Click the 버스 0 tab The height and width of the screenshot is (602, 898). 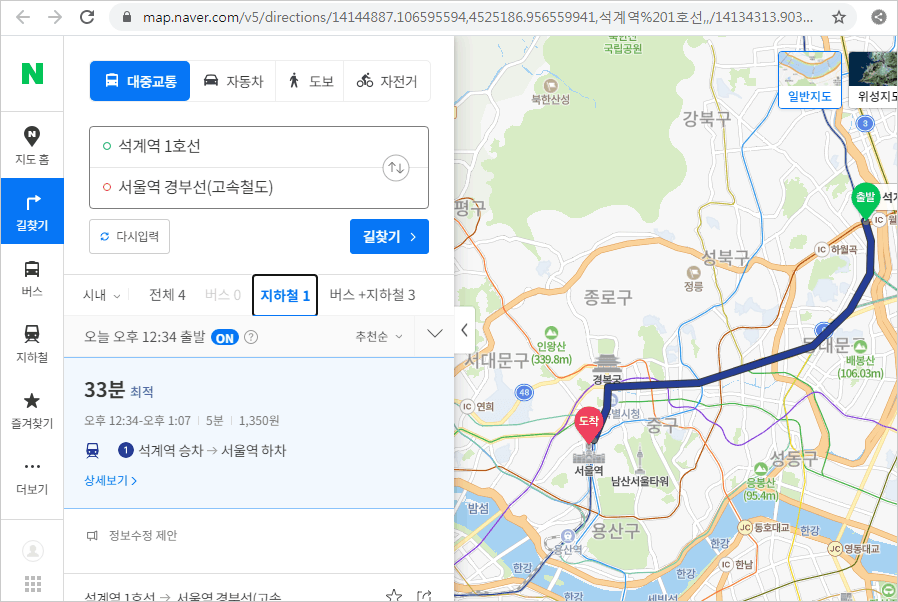223,295
